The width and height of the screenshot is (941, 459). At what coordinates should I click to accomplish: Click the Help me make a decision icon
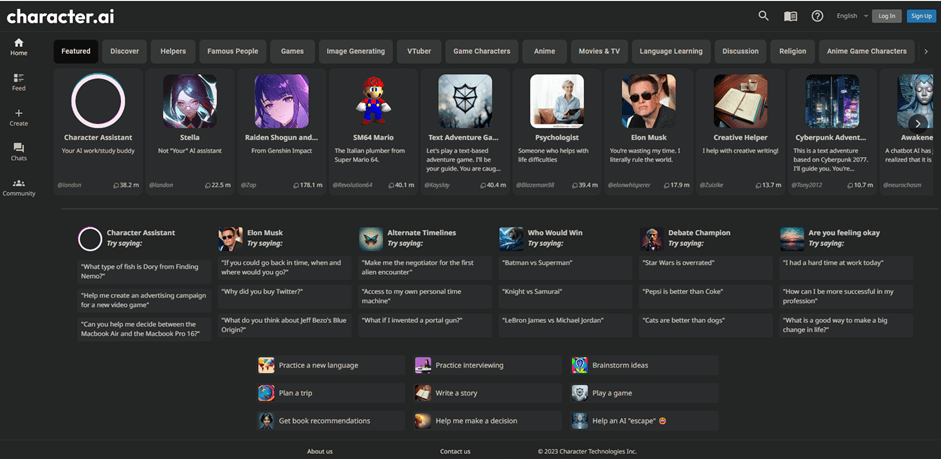point(423,421)
